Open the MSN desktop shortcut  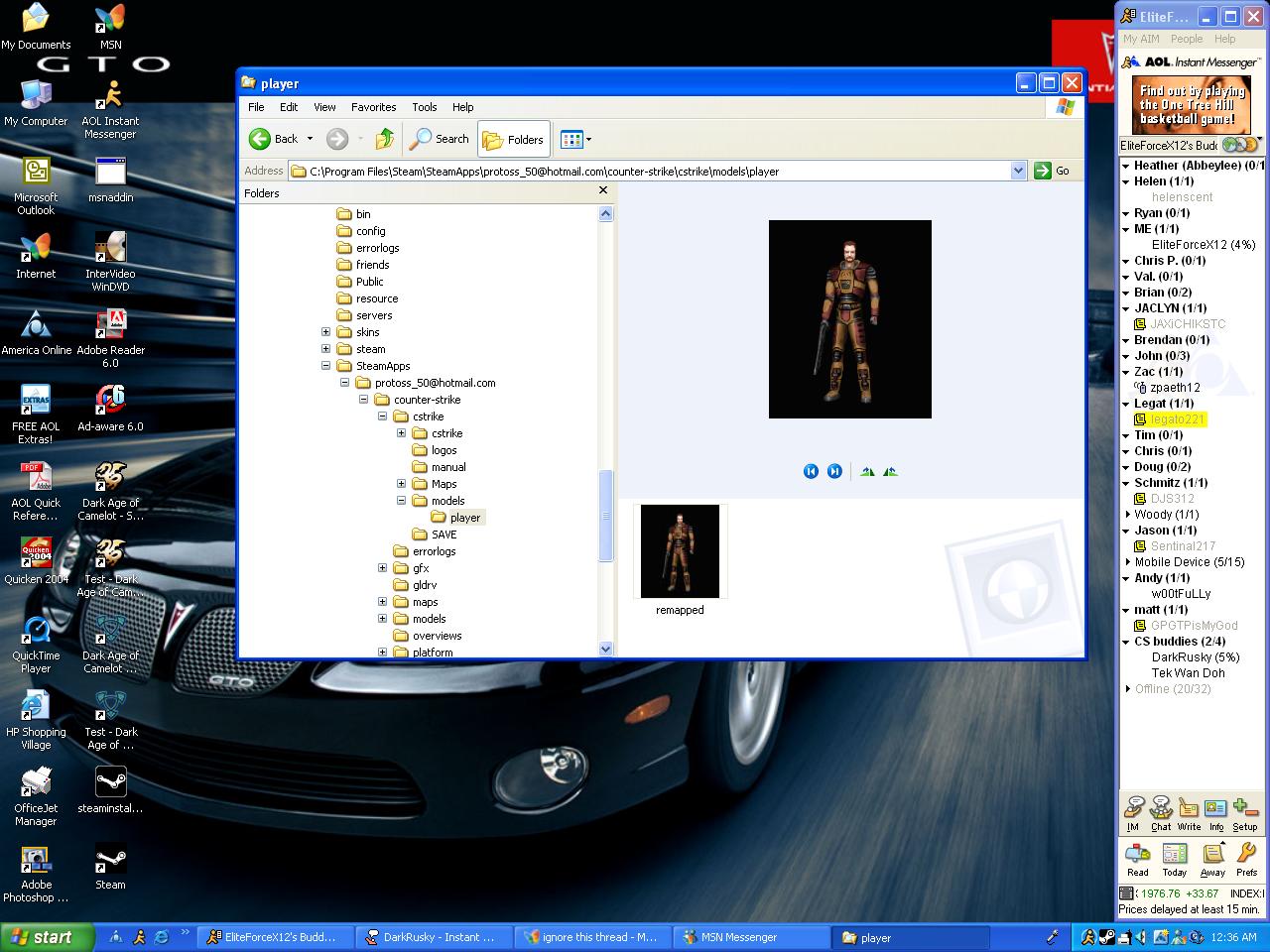[110, 27]
